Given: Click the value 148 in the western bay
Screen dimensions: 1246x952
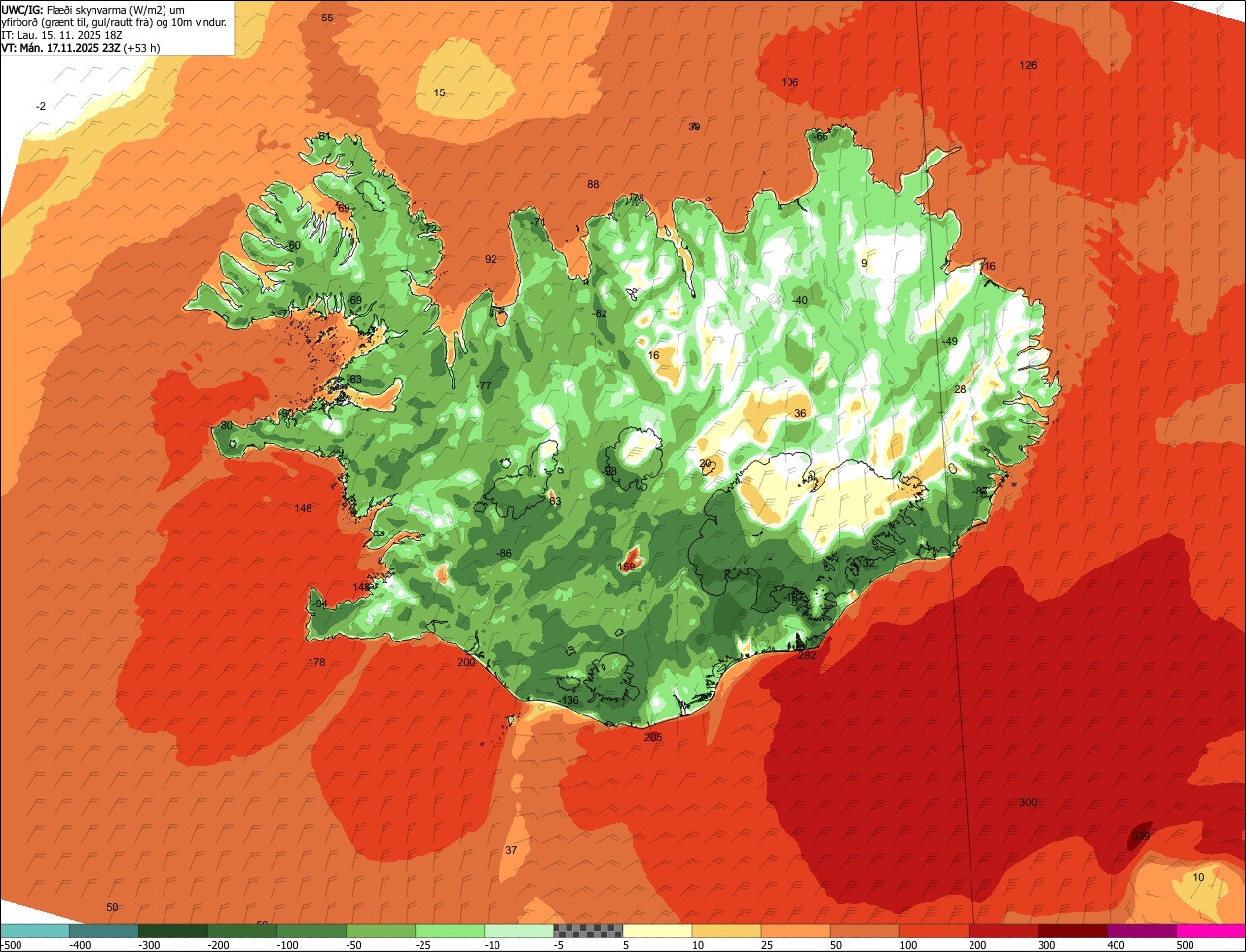Looking at the screenshot, I should point(303,509).
